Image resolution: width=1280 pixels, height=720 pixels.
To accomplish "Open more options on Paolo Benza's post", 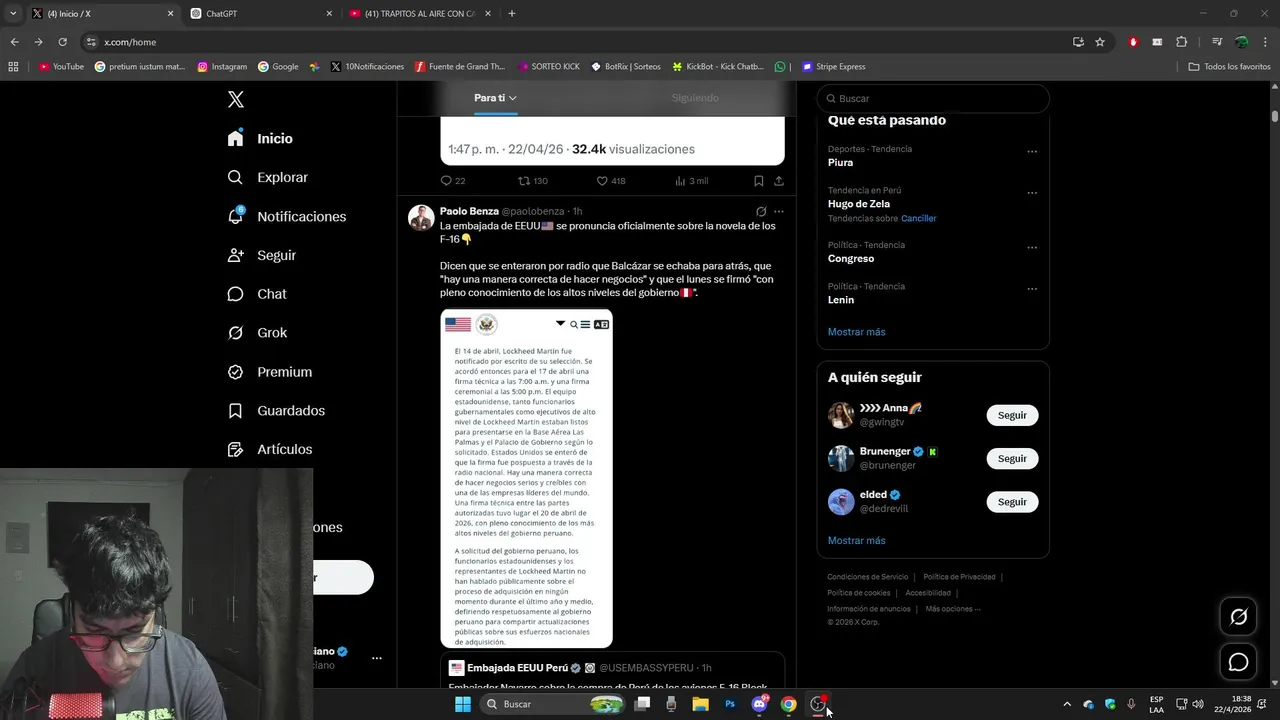I will [779, 211].
